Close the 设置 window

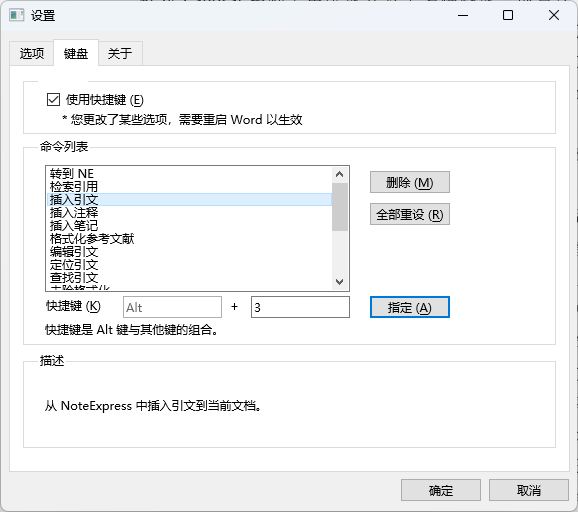coord(554,15)
